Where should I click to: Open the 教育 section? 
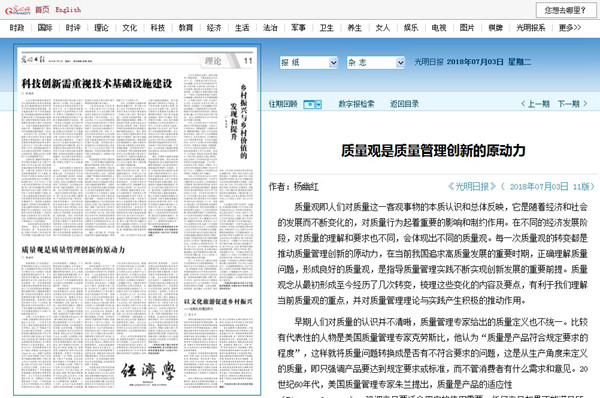tap(186, 28)
